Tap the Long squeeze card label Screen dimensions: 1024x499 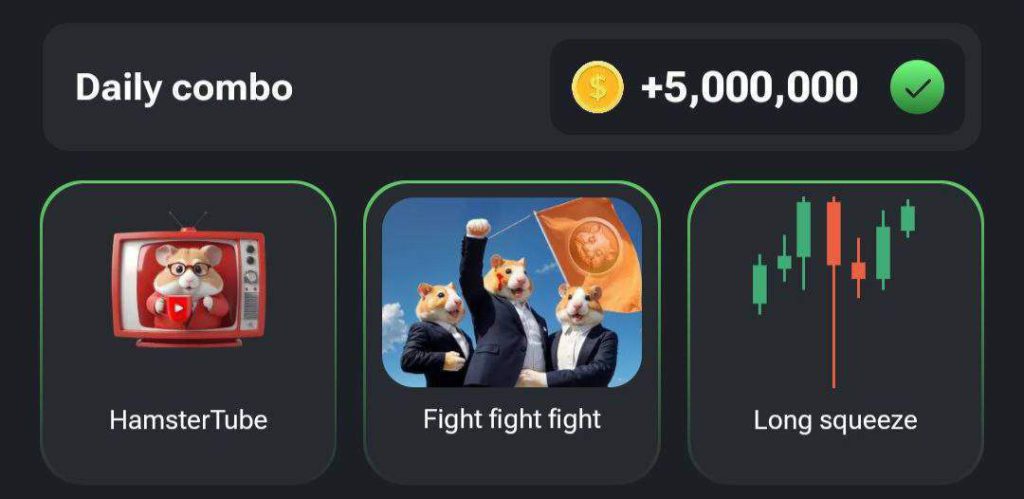tap(835, 420)
